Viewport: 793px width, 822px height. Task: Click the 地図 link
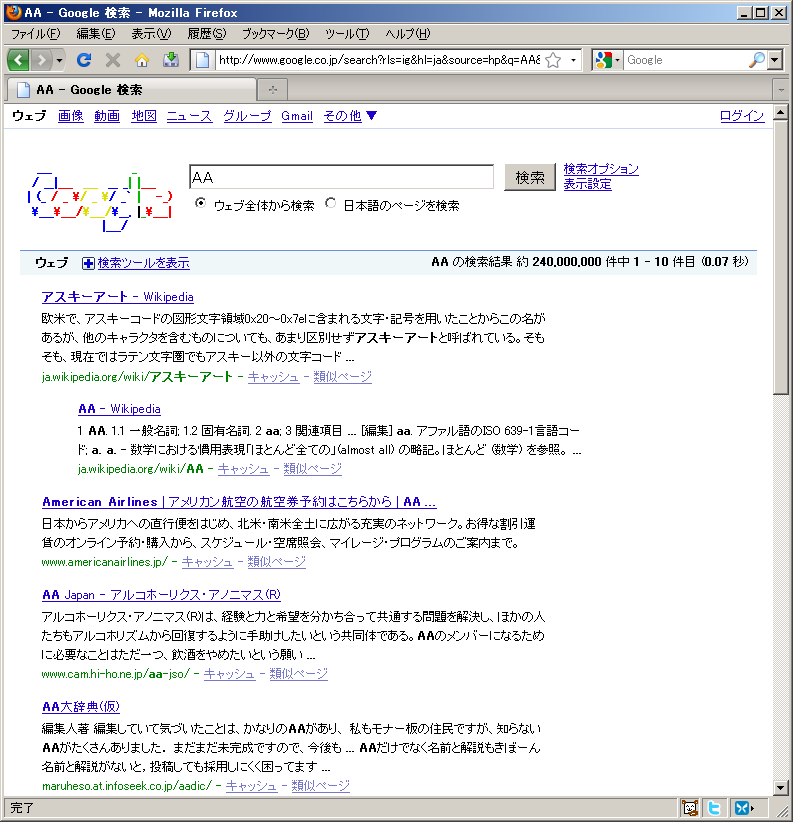pos(144,116)
